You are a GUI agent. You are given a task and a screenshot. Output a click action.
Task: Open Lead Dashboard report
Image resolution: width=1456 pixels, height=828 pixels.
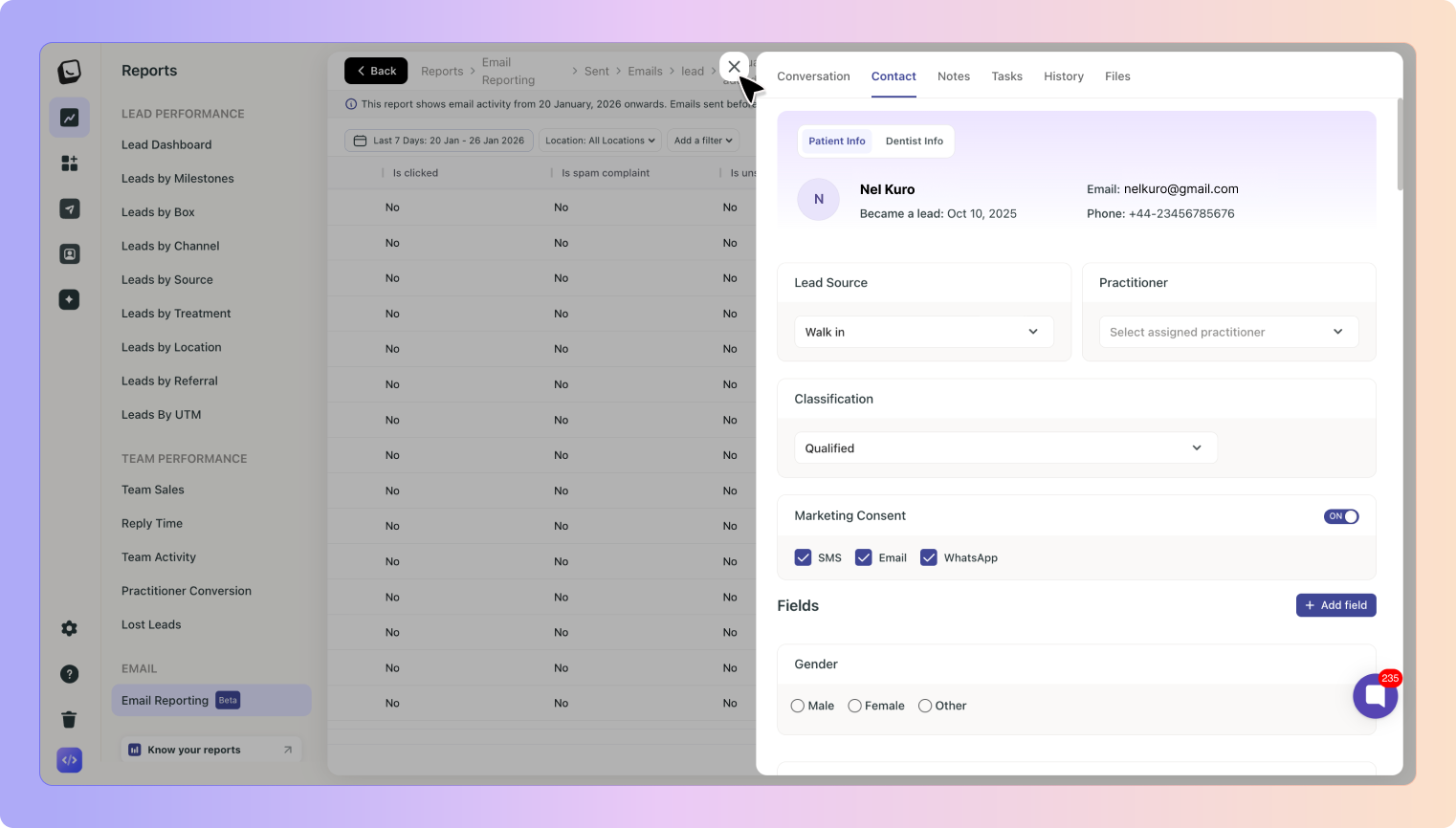pos(166,145)
